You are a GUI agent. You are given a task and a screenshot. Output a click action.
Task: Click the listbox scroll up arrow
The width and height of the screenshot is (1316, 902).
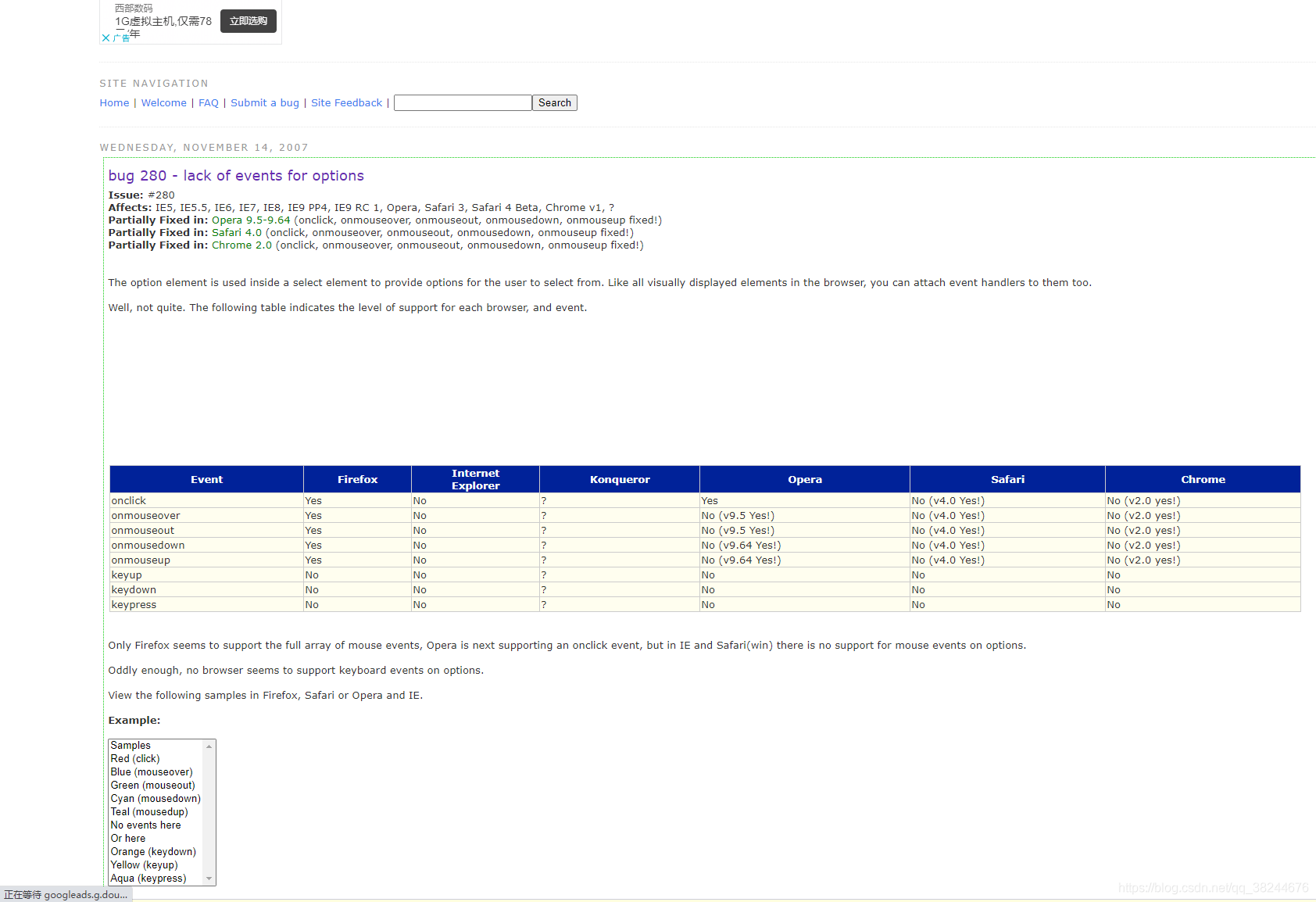(x=209, y=746)
